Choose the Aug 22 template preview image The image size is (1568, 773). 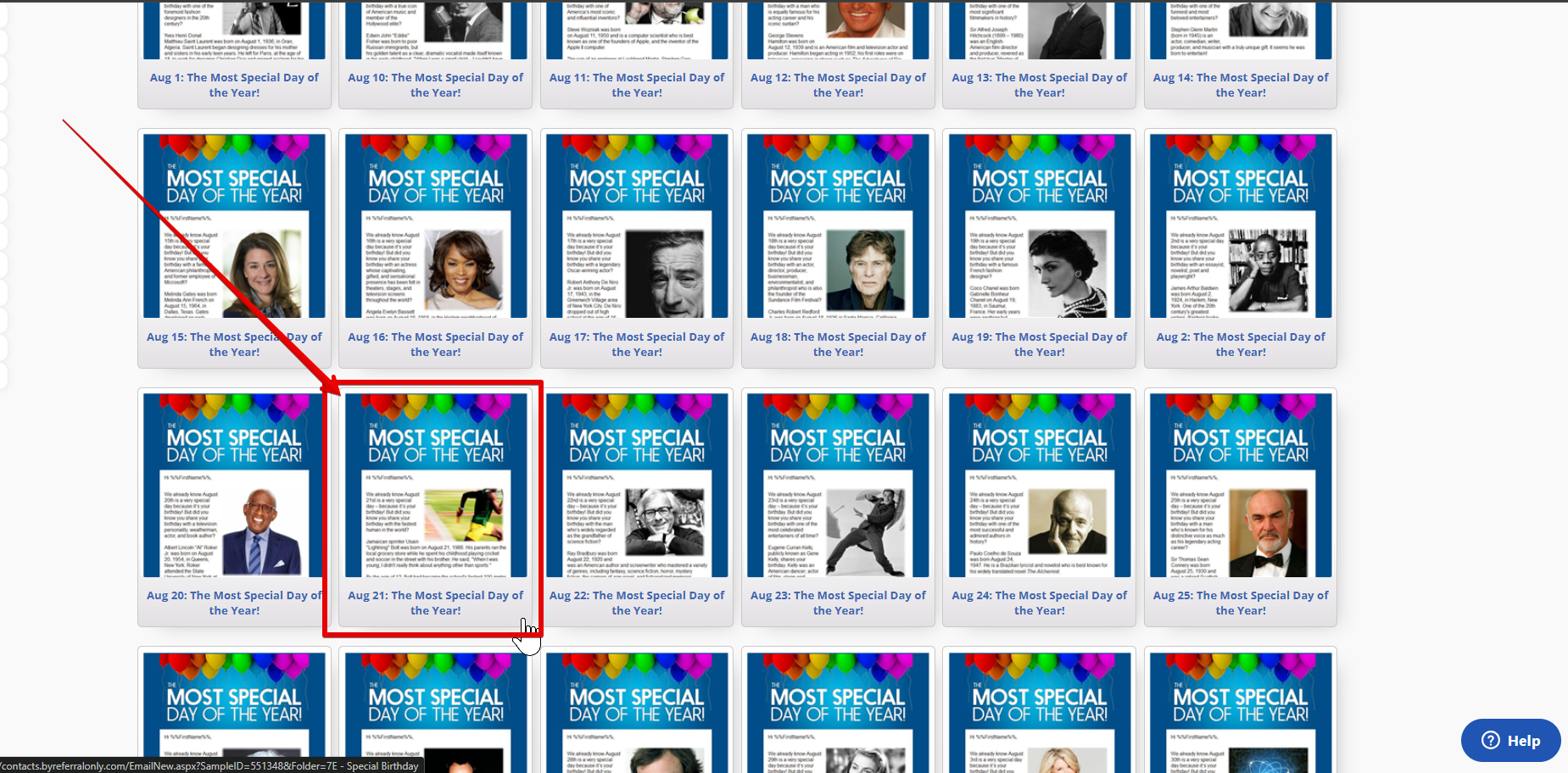(x=637, y=485)
